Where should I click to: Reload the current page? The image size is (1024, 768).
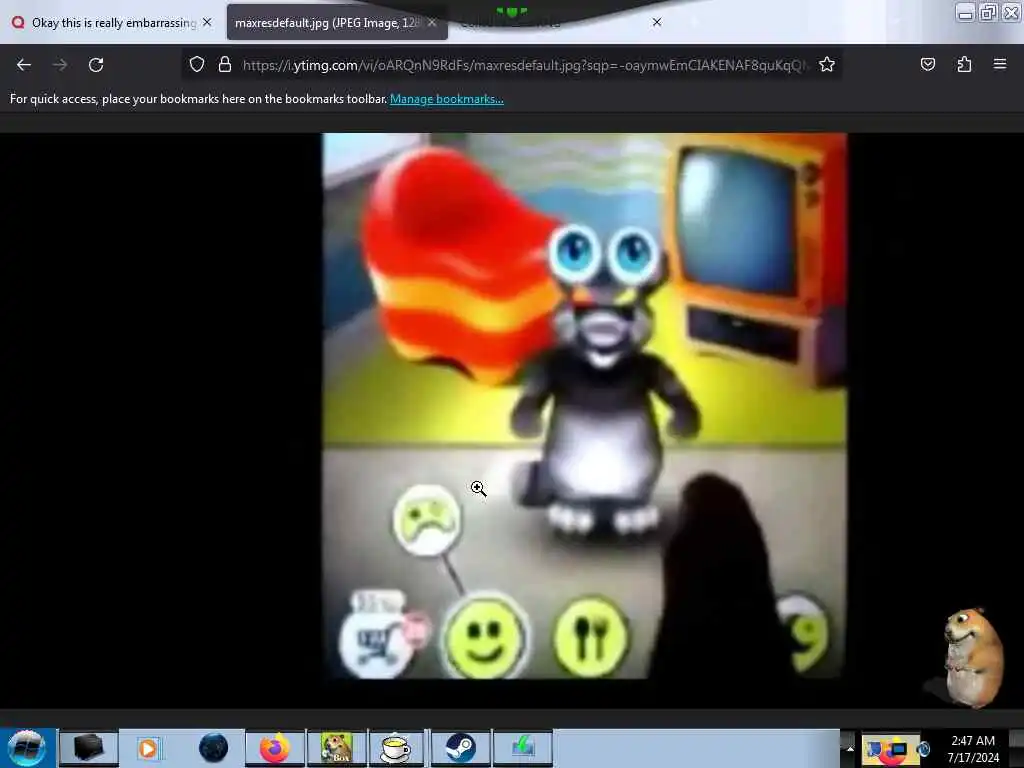(x=96, y=65)
